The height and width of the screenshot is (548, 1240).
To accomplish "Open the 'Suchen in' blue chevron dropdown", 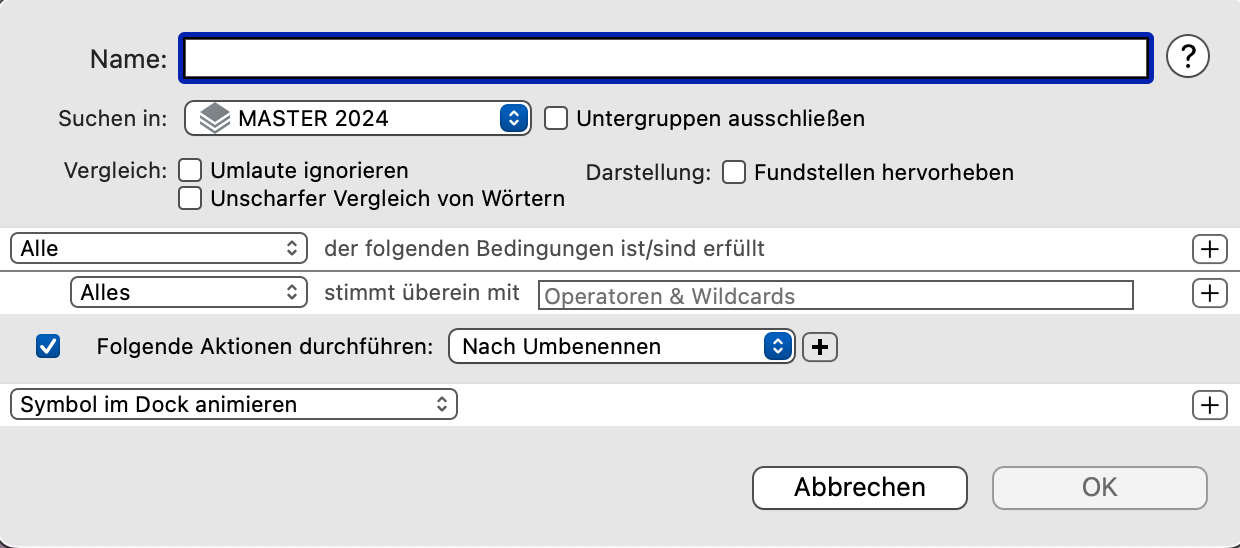I will point(513,119).
